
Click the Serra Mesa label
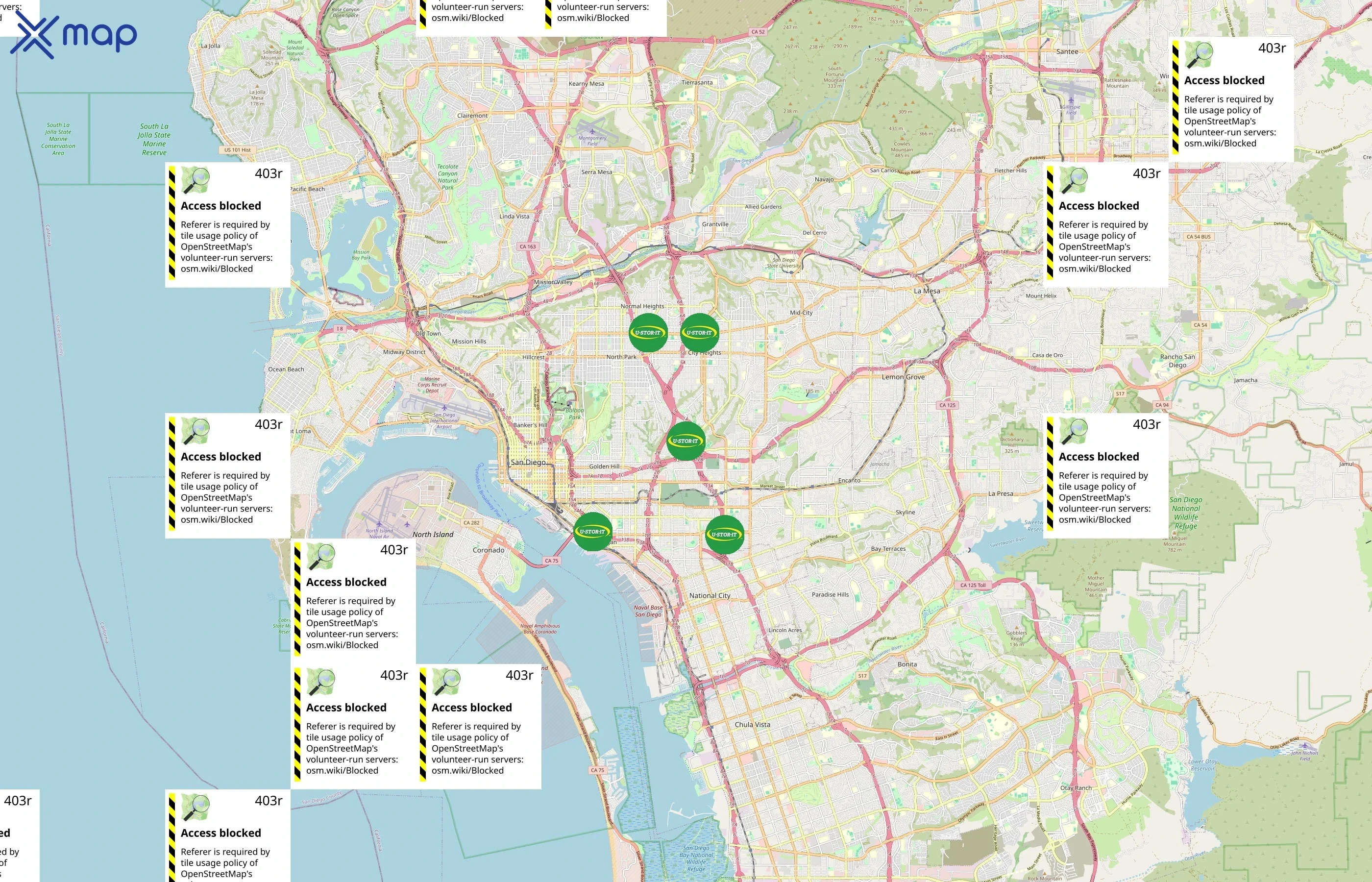pos(597,172)
